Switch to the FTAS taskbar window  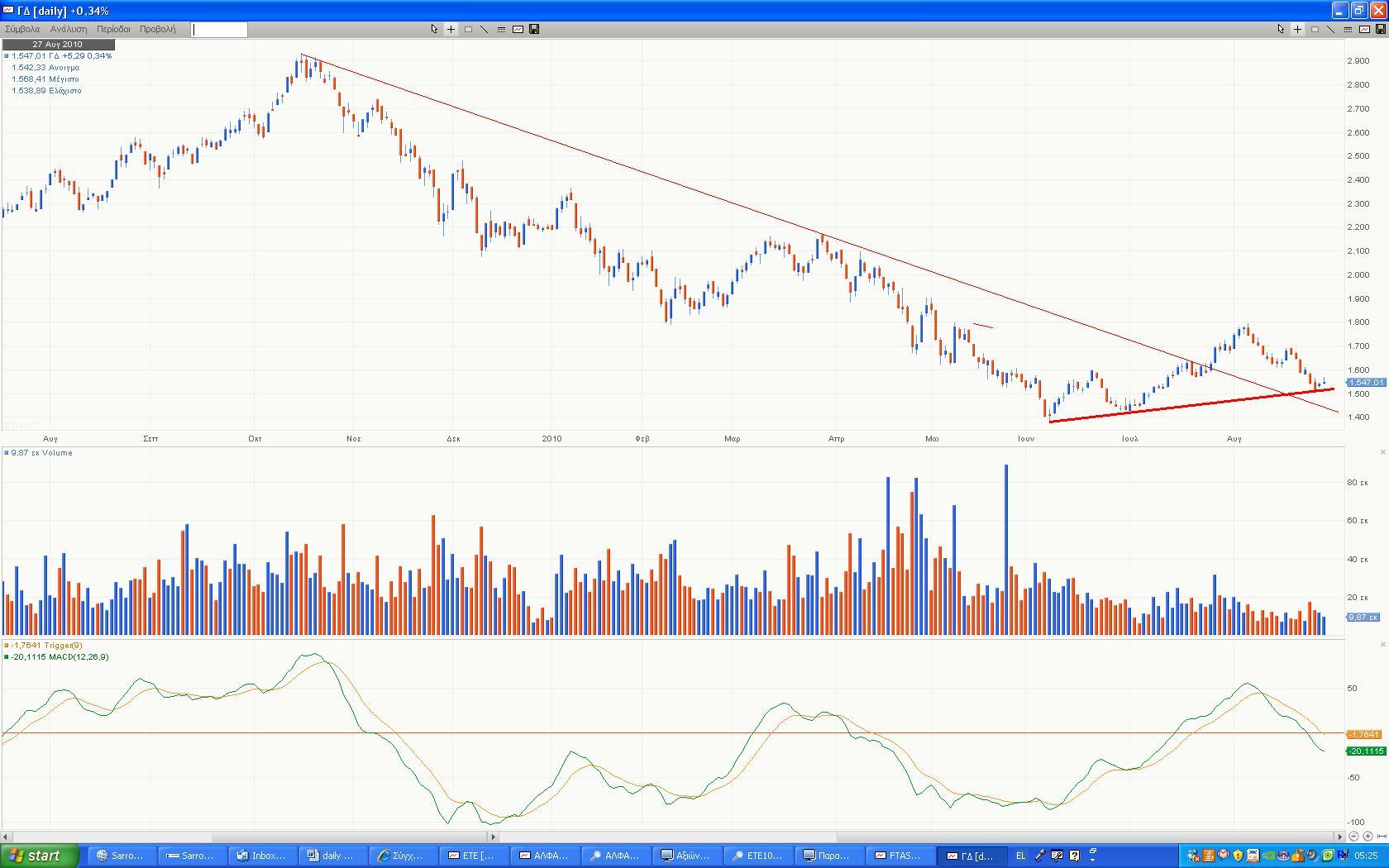pyautogui.click(x=898, y=856)
